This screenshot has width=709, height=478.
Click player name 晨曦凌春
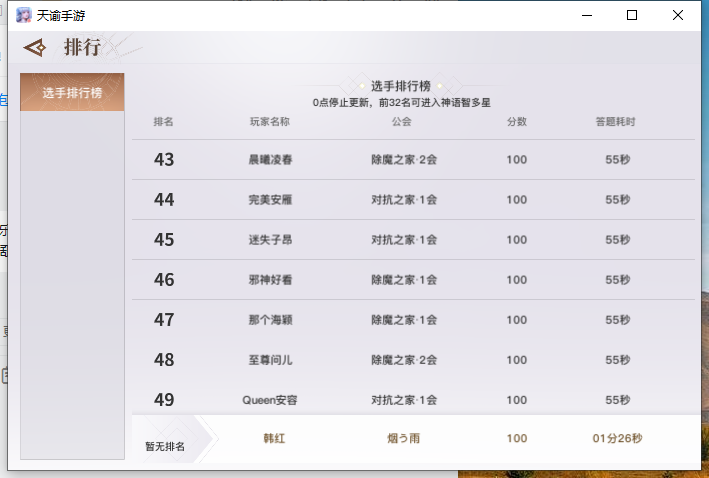click(x=270, y=160)
